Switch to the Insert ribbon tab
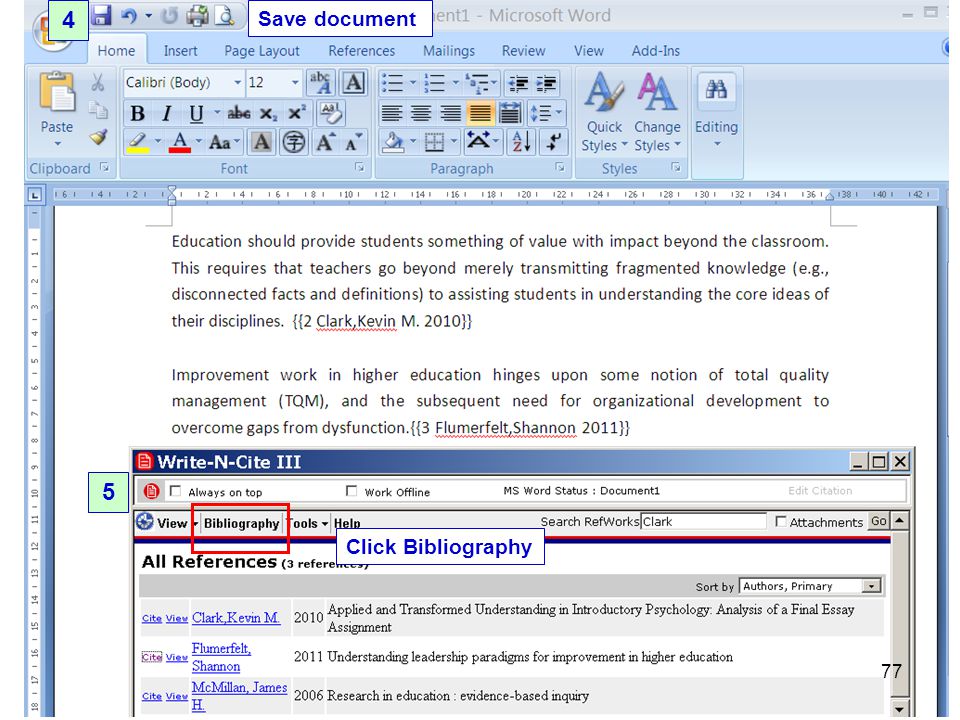 (180, 51)
